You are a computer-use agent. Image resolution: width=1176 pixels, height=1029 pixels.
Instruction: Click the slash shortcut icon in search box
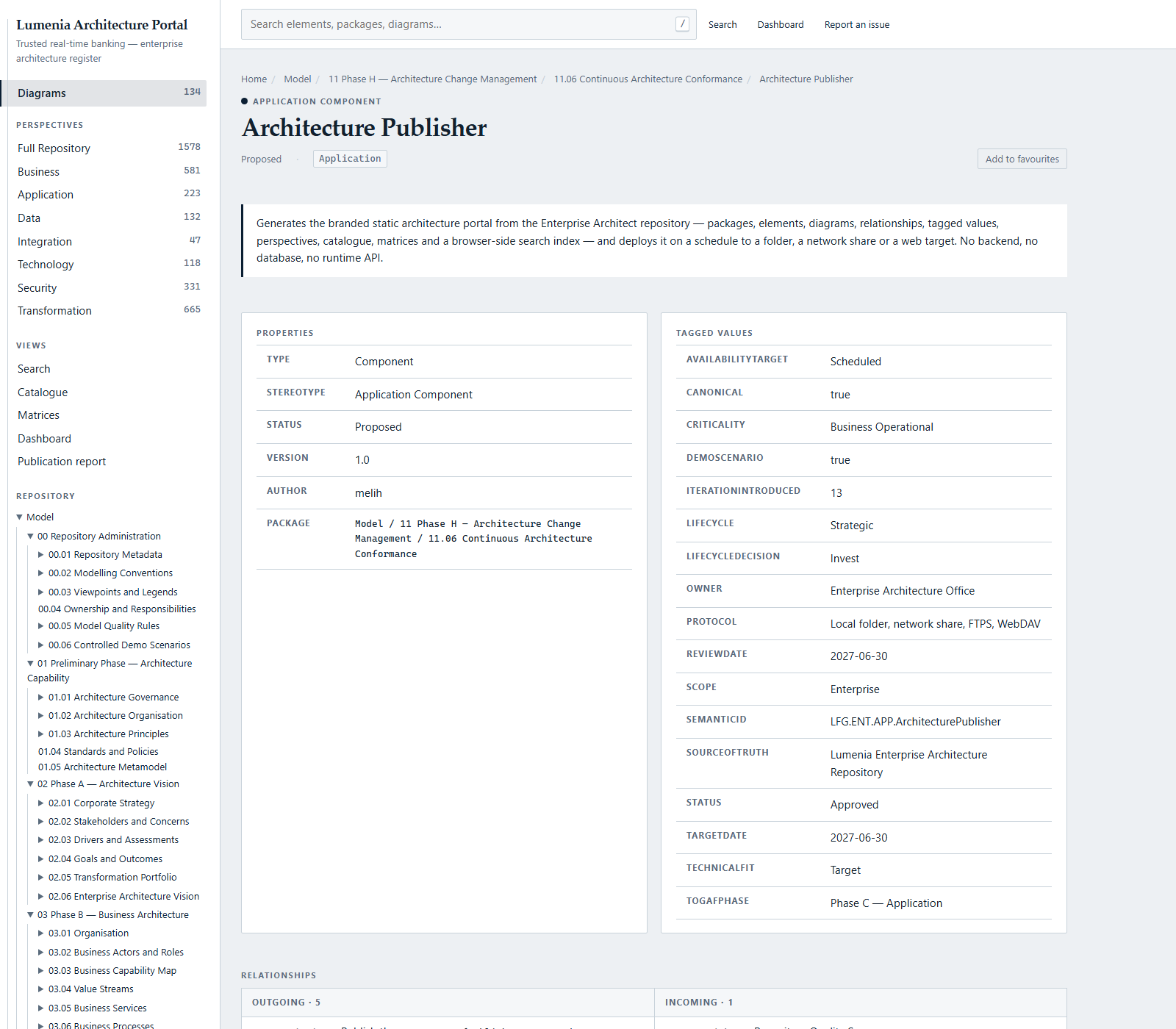[682, 24]
